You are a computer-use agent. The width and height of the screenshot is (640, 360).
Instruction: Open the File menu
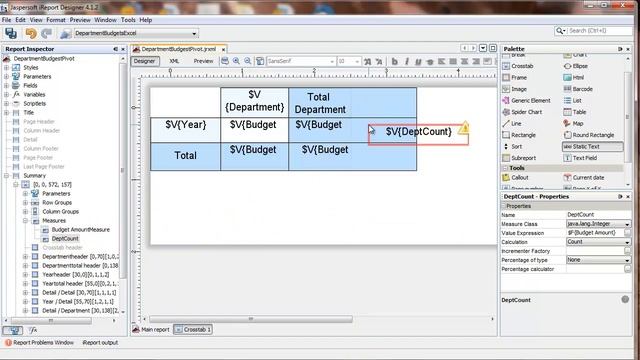[x=7, y=20]
